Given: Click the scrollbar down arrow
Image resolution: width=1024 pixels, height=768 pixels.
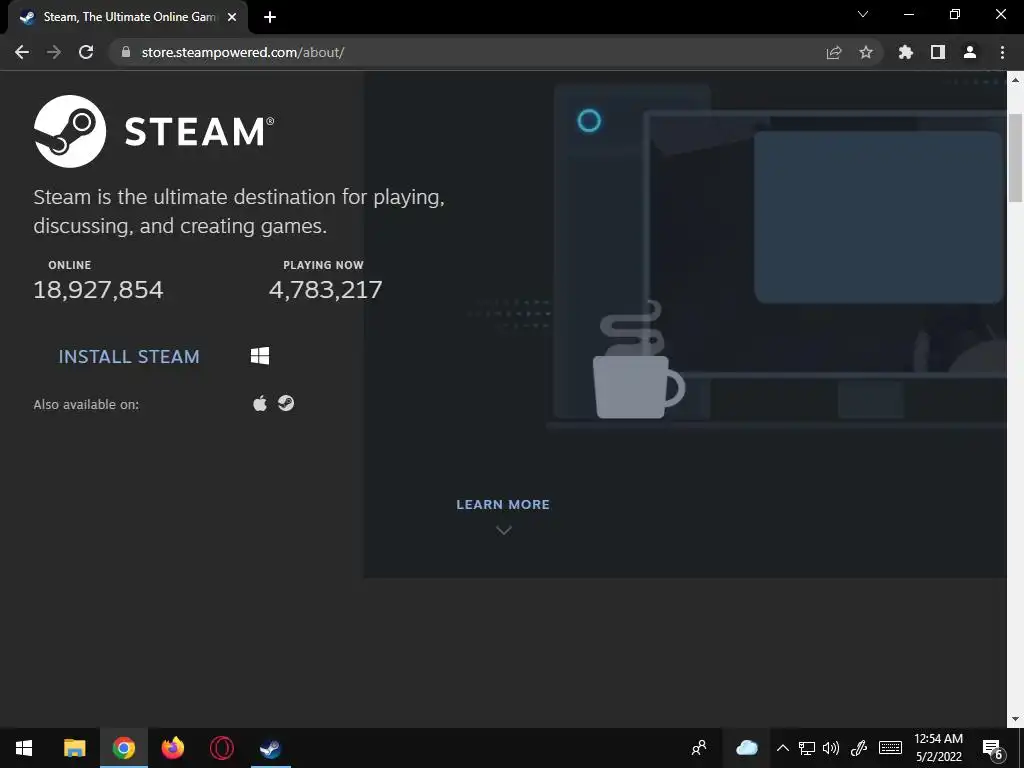Looking at the screenshot, I should point(1015,719).
